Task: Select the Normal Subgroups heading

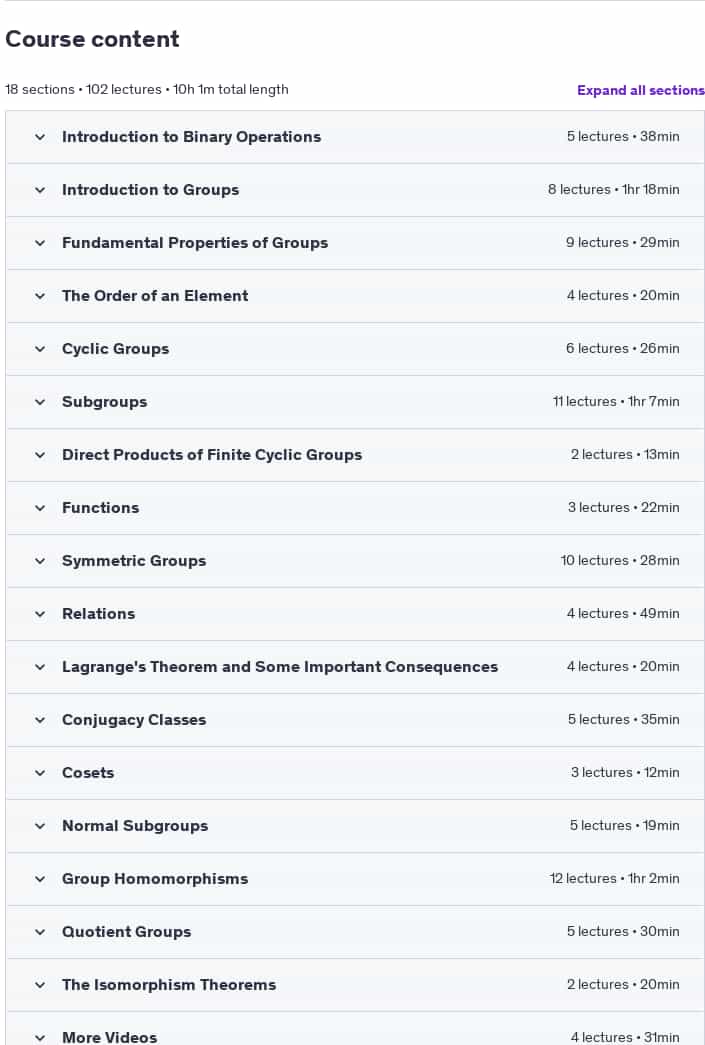Action: tap(135, 826)
